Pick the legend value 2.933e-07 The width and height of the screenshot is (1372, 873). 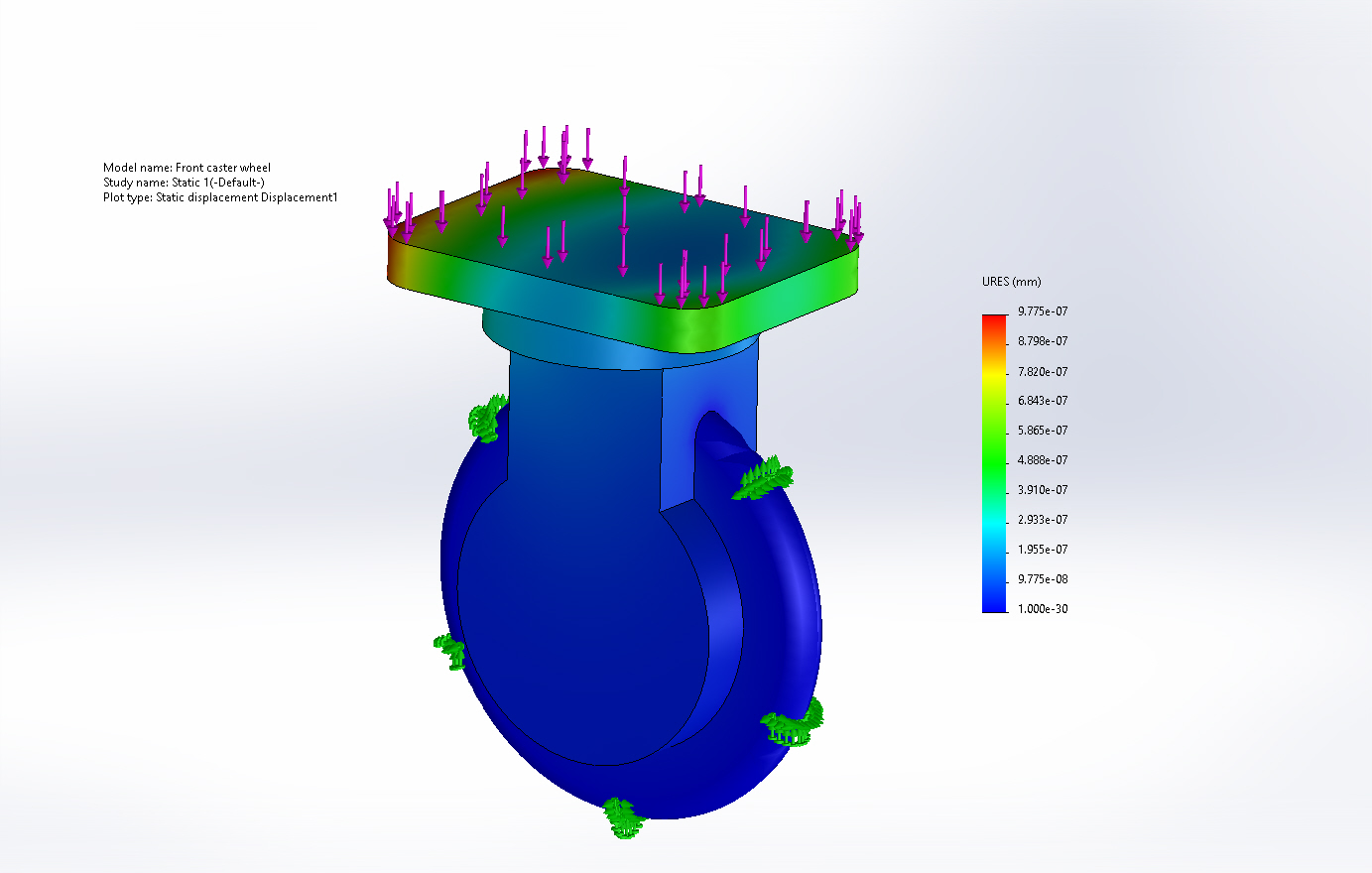(1043, 520)
